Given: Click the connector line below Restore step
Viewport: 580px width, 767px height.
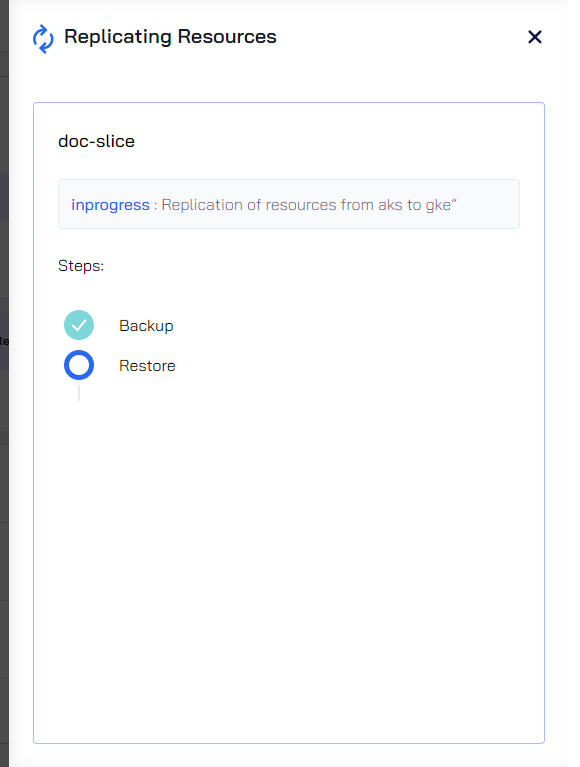Looking at the screenshot, I should (x=79, y=393).
